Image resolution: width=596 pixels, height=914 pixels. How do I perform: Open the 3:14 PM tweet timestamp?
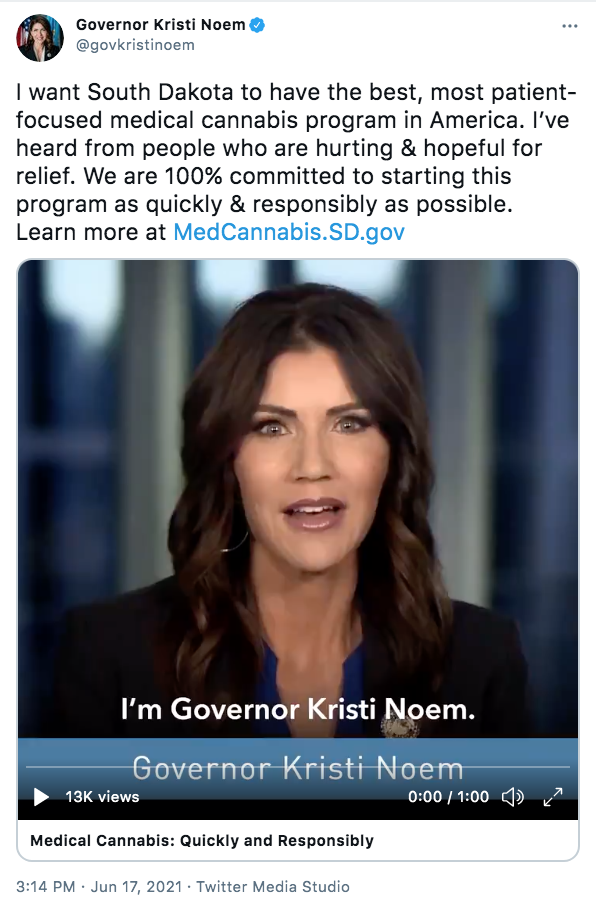(45, 887)
